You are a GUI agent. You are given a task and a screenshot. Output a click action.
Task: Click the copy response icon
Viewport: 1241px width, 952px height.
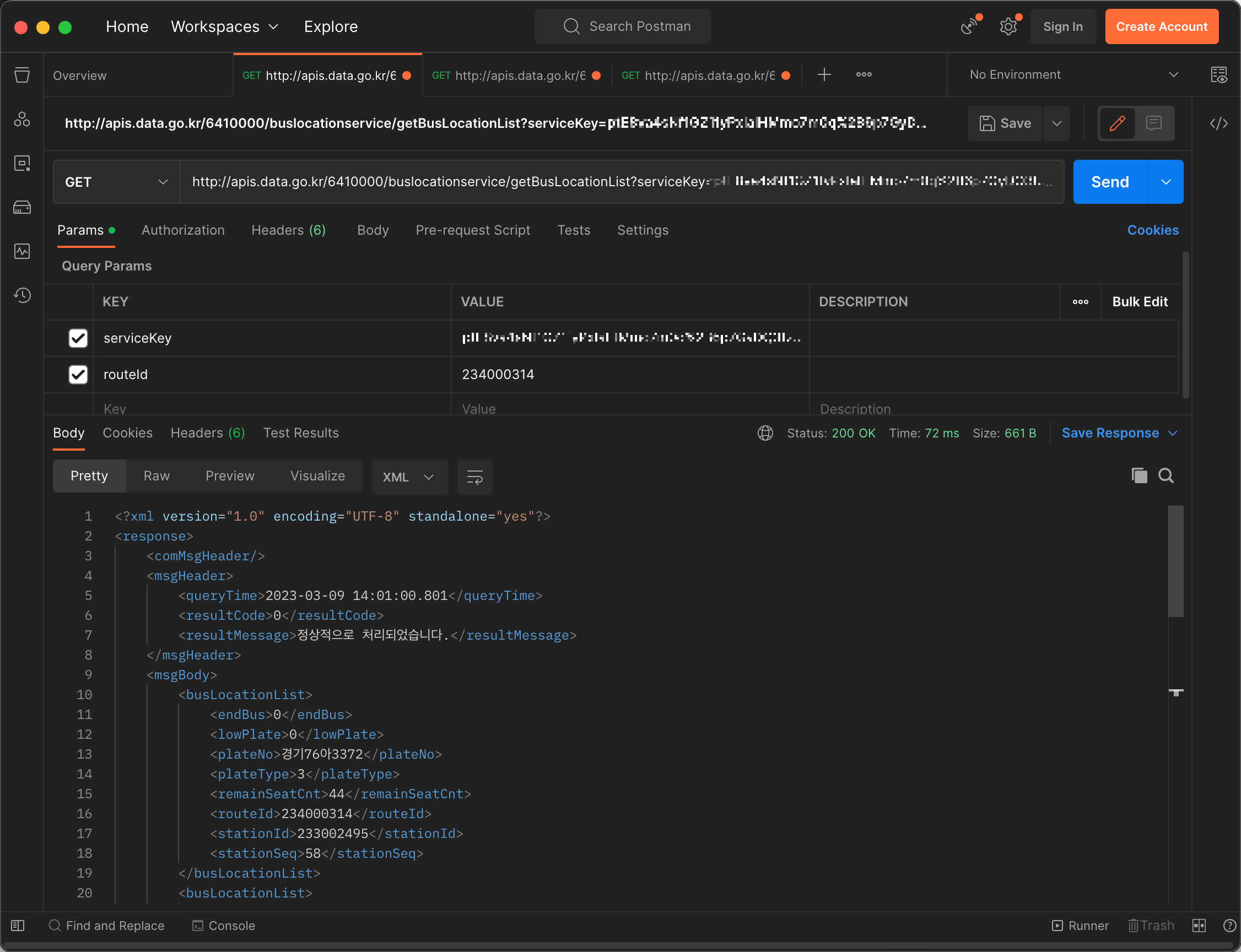coord(1139,476)
